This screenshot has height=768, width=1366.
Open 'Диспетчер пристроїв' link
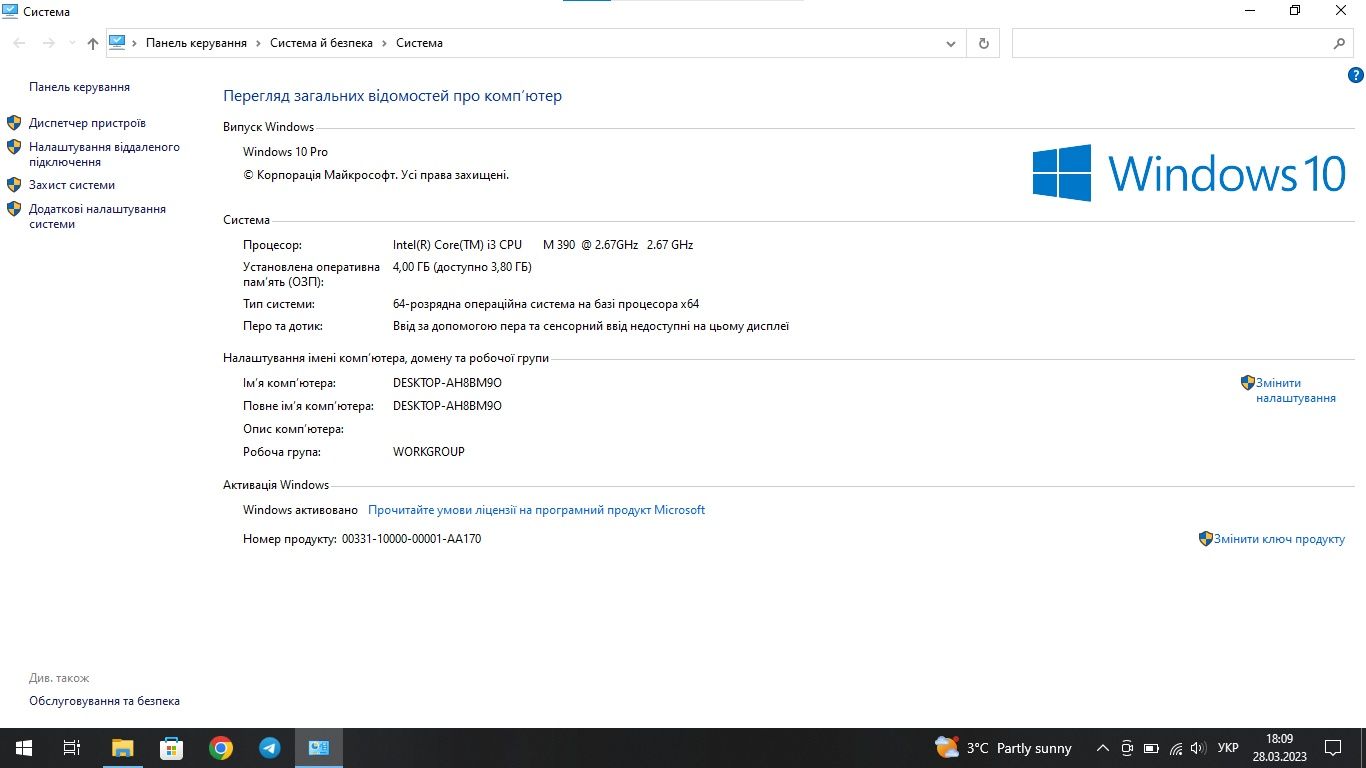click(87, 123)
